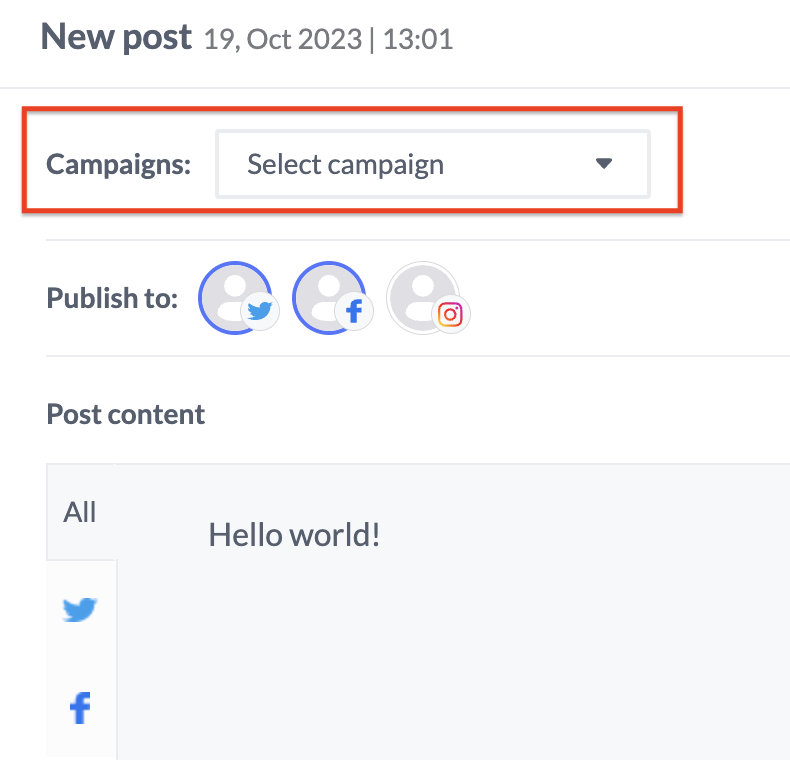Click the 19, Oct 2023 | 13:01 timestamp
790x760 pixels.
pyautogui.click(x=328, y=40)
